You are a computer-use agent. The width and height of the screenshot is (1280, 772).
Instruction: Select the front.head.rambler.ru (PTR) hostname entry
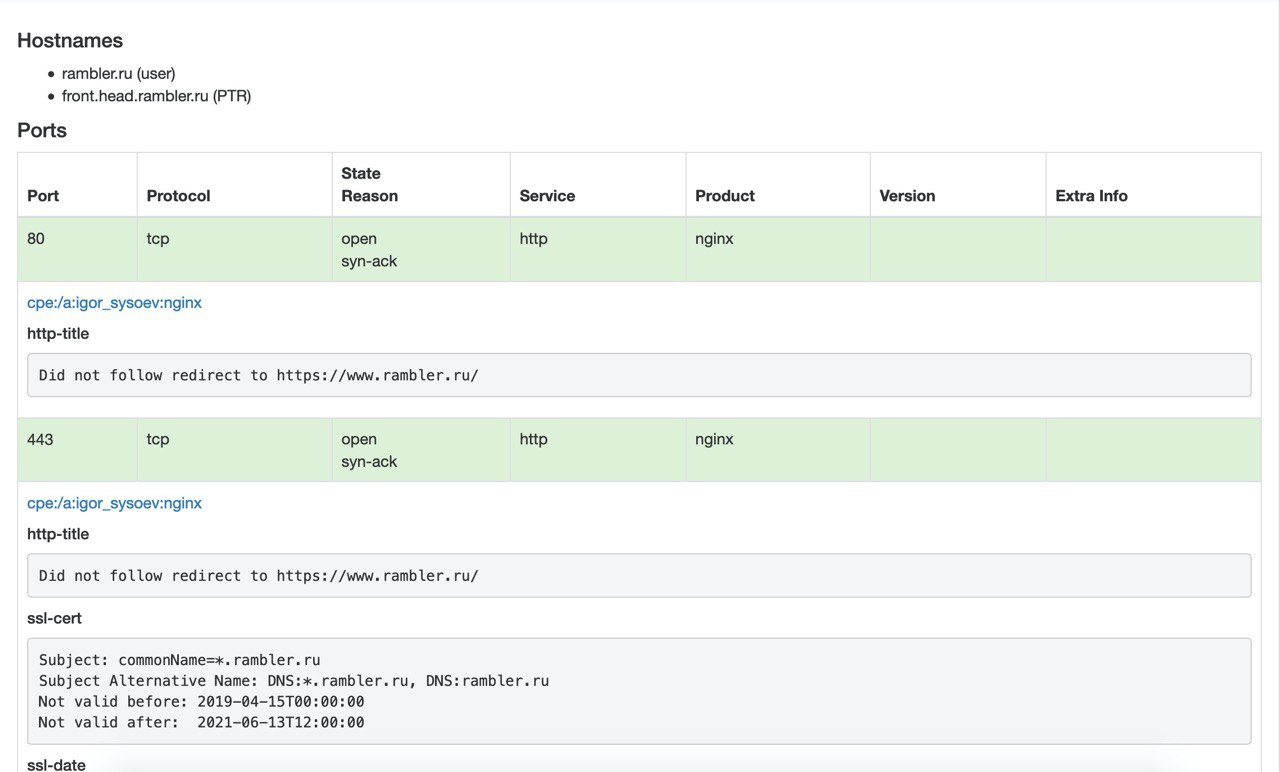click(x=156, y=96)
